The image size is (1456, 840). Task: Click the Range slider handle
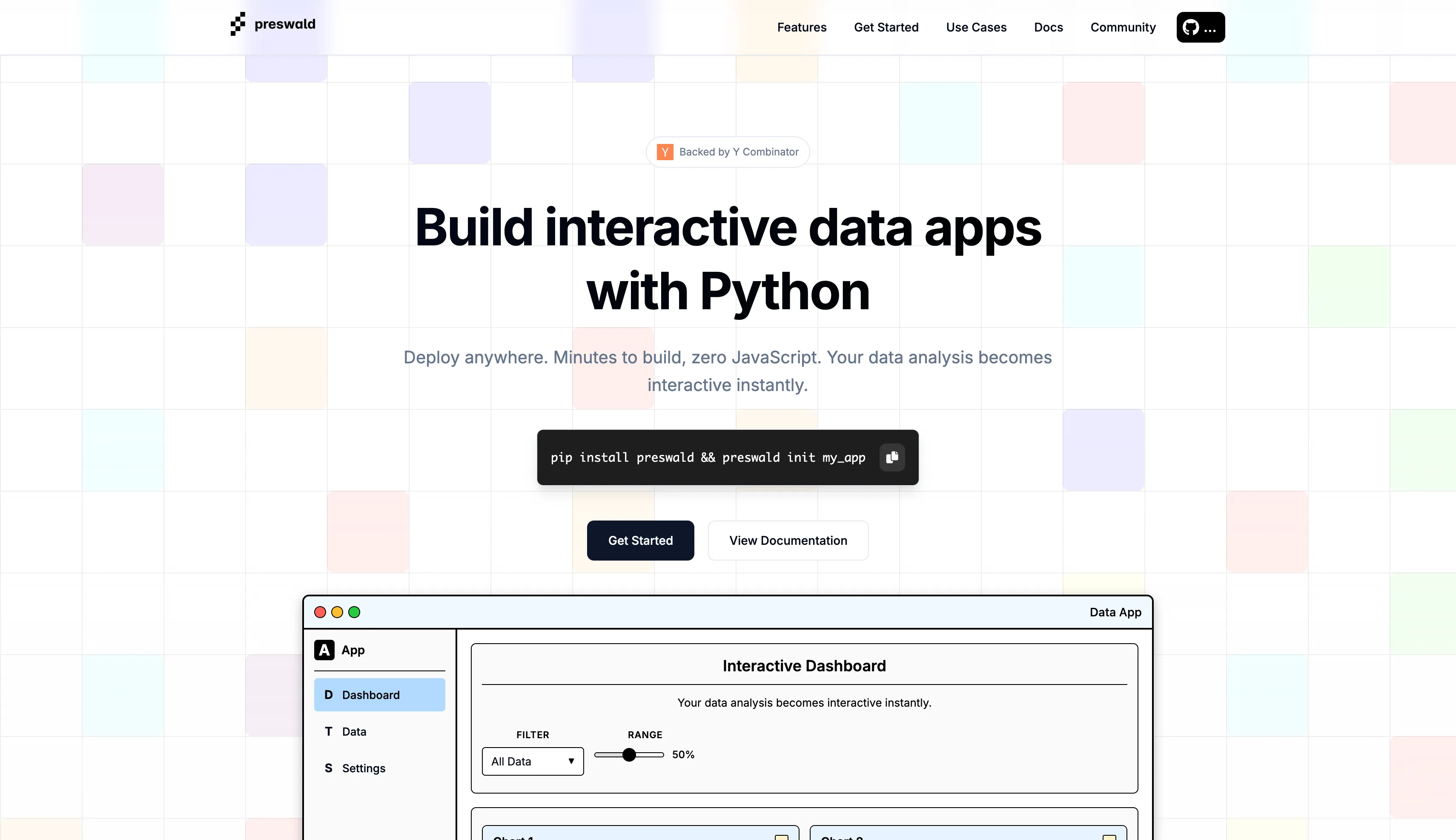tap(629, 755)
